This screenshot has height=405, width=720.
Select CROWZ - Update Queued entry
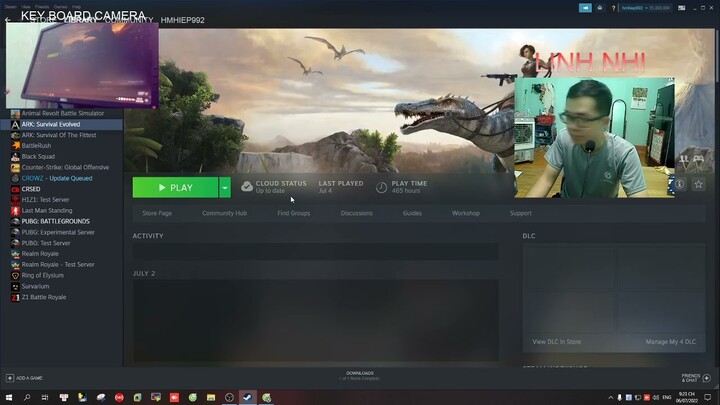coord(57,178)
